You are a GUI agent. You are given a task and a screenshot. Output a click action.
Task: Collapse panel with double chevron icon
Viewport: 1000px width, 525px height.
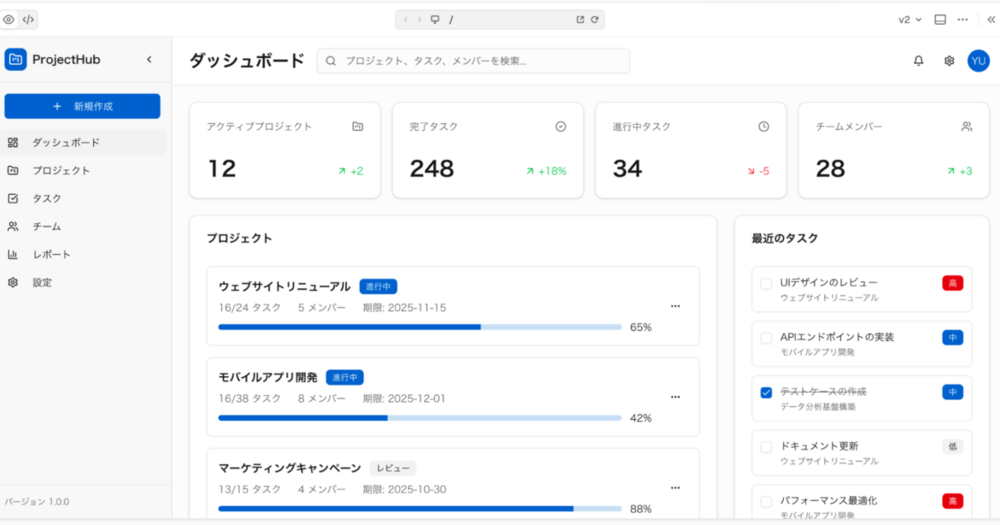point(991,20)
